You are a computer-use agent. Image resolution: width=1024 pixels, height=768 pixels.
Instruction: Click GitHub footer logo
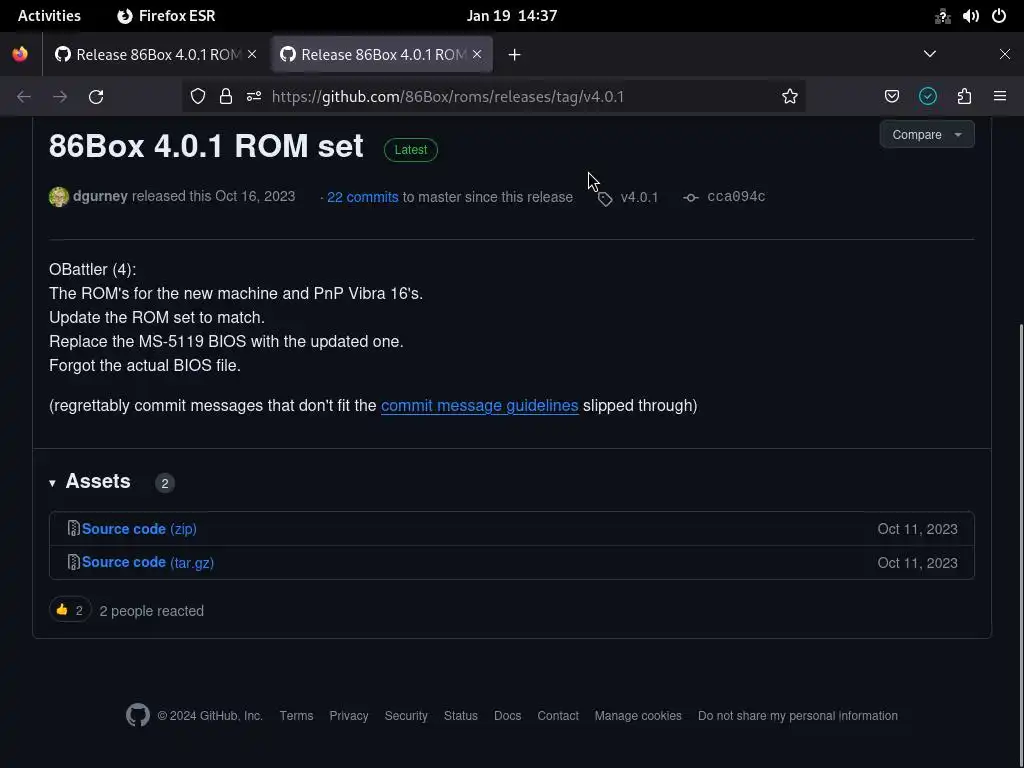(x=138, y=715)
